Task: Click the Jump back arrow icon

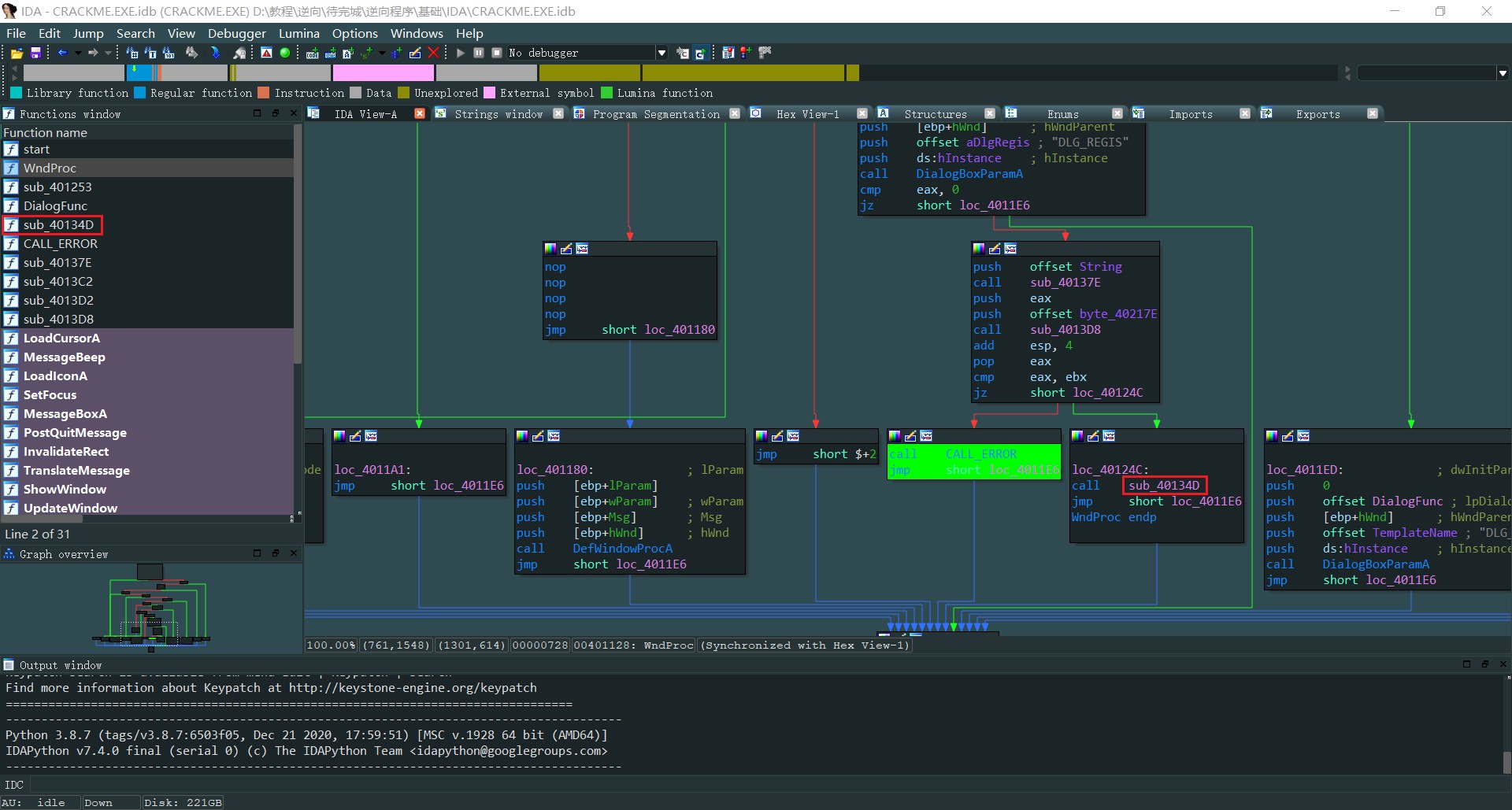Action: [x=62, y=53]
